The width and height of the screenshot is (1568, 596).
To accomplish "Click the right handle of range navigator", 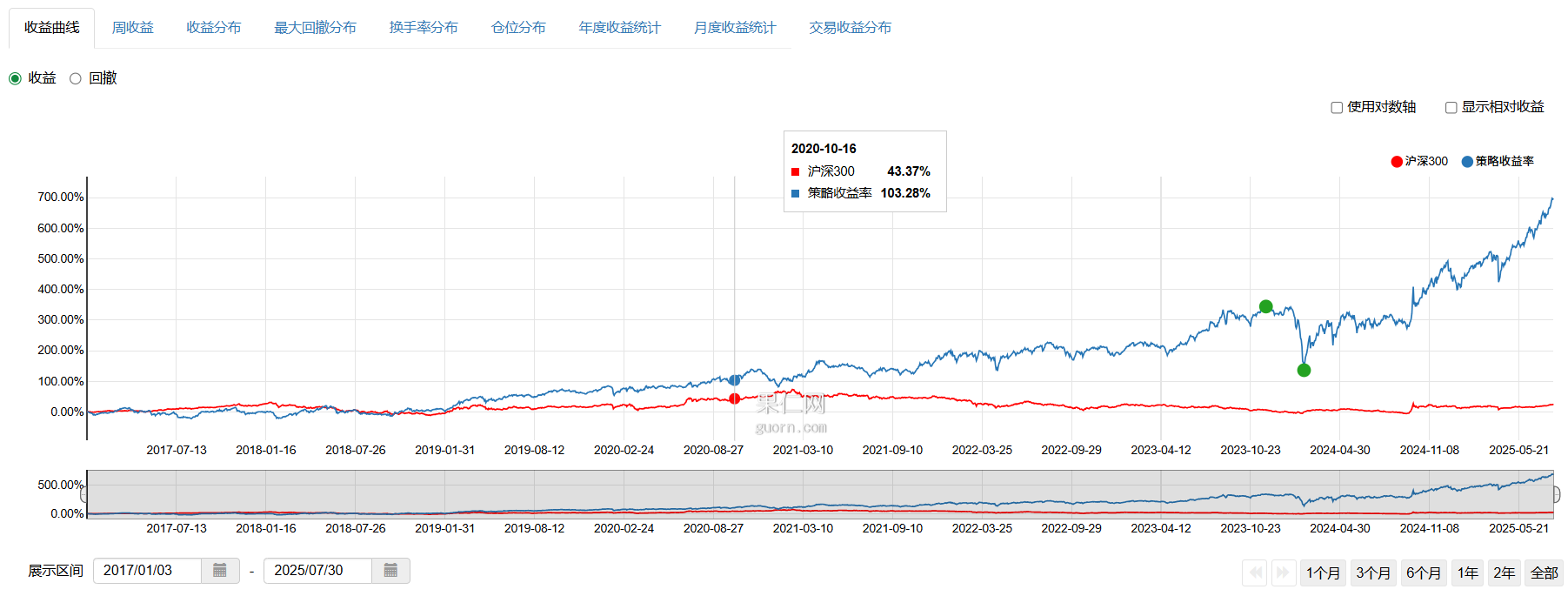I will 1555,494.
